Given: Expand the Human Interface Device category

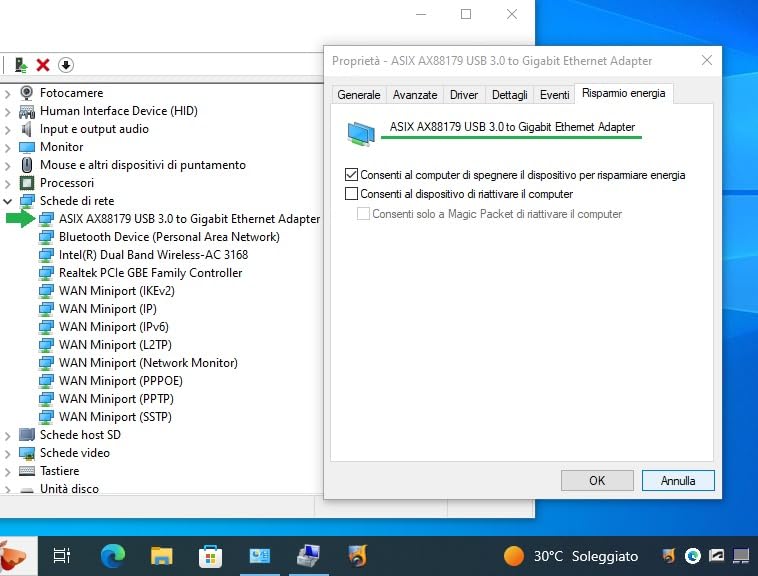Looking at the screenshot, I should [x=7, y=112].
